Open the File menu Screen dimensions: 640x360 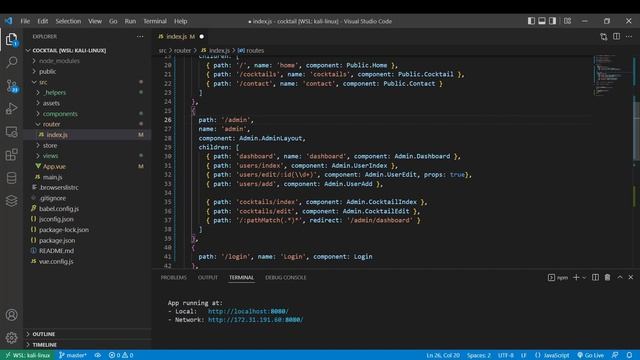point(25,21)
